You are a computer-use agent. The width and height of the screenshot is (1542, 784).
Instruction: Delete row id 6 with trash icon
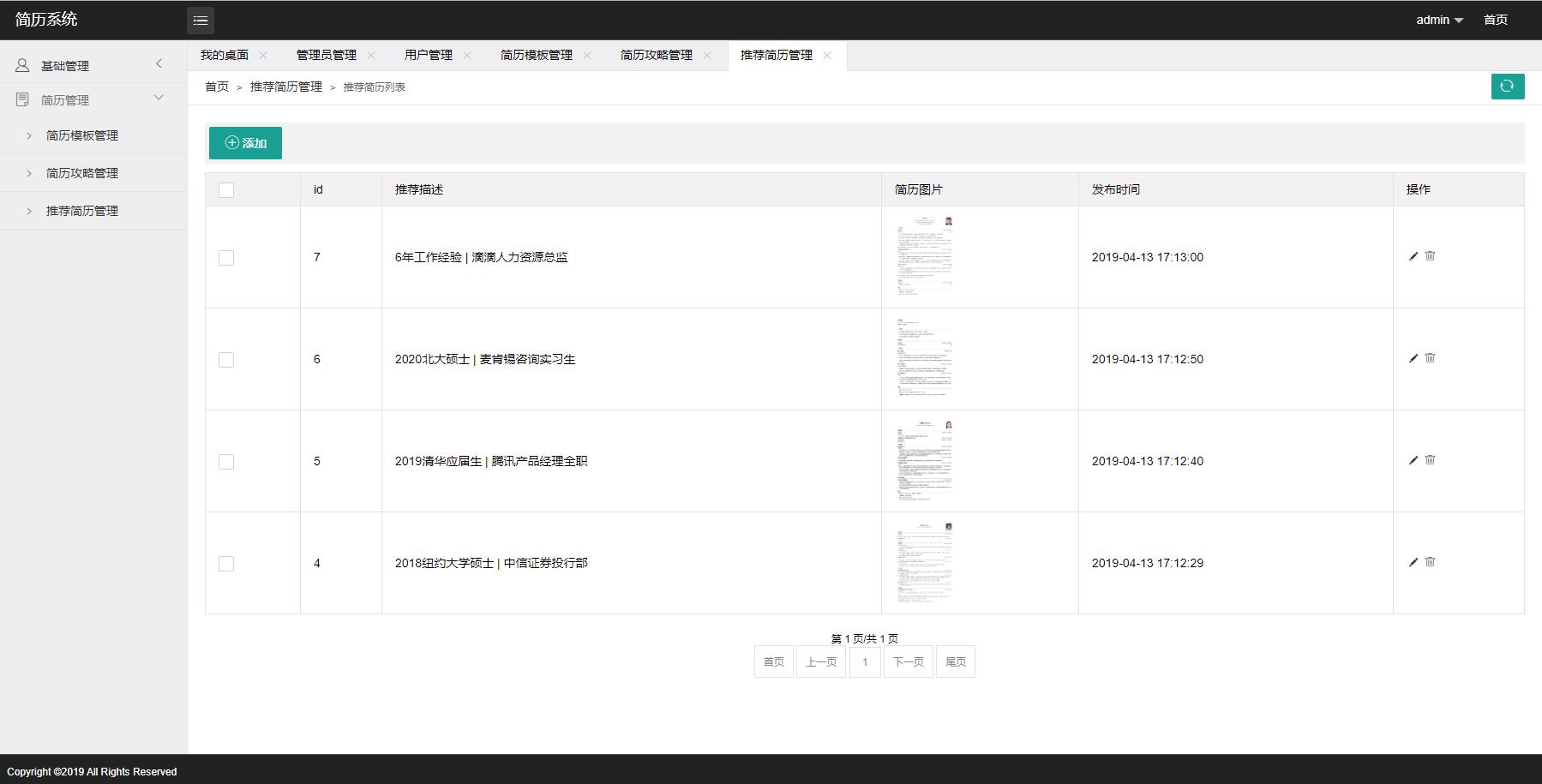(x=1430, y=358)
